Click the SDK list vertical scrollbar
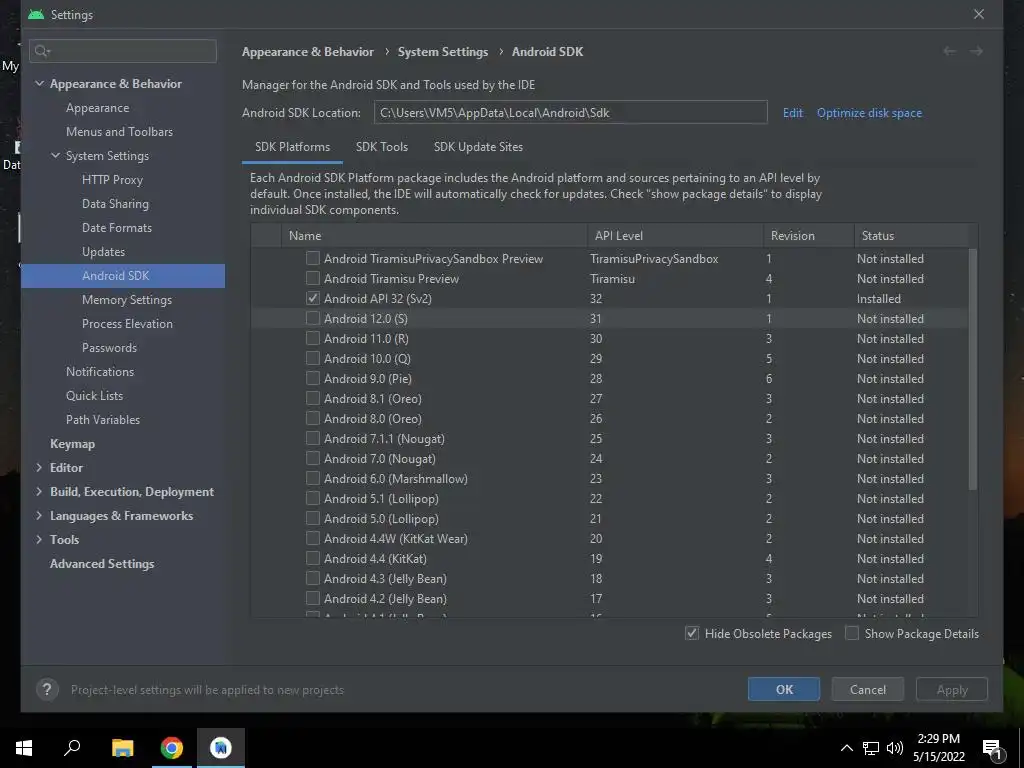This screenshot has height=768, width=1024. [972, 369]
